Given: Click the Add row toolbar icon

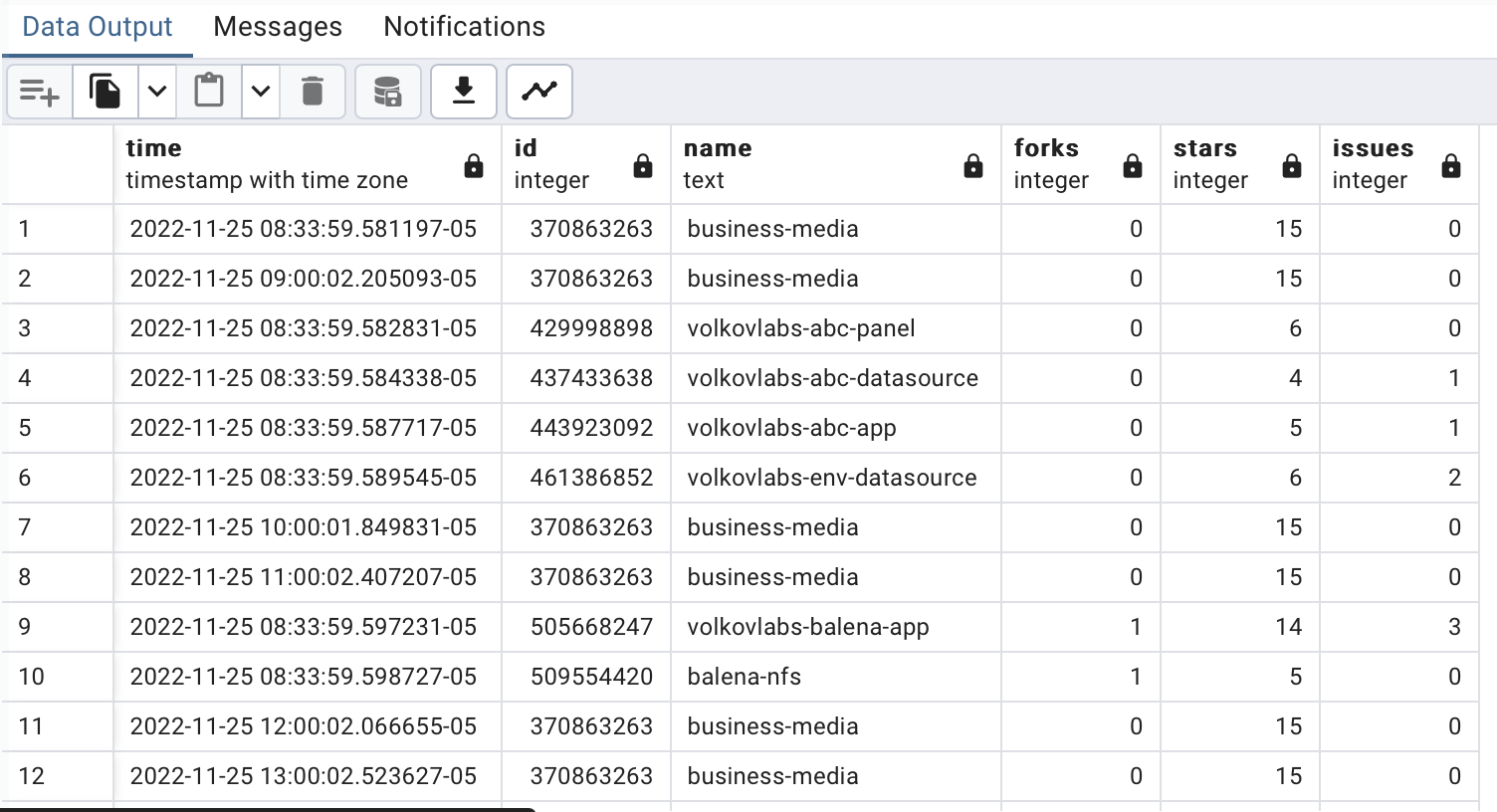Looking at the screenshot, I should click(40, 92).
